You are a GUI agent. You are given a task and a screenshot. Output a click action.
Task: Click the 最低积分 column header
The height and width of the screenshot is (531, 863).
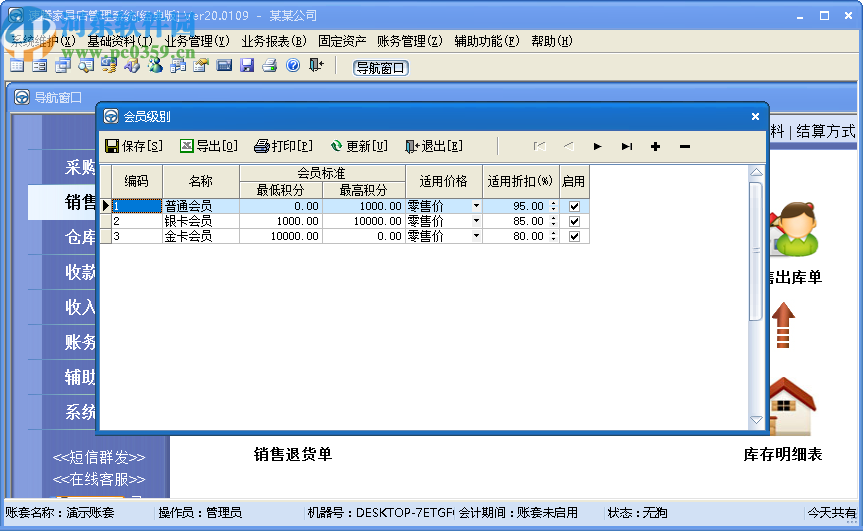(x=281, y=190)
